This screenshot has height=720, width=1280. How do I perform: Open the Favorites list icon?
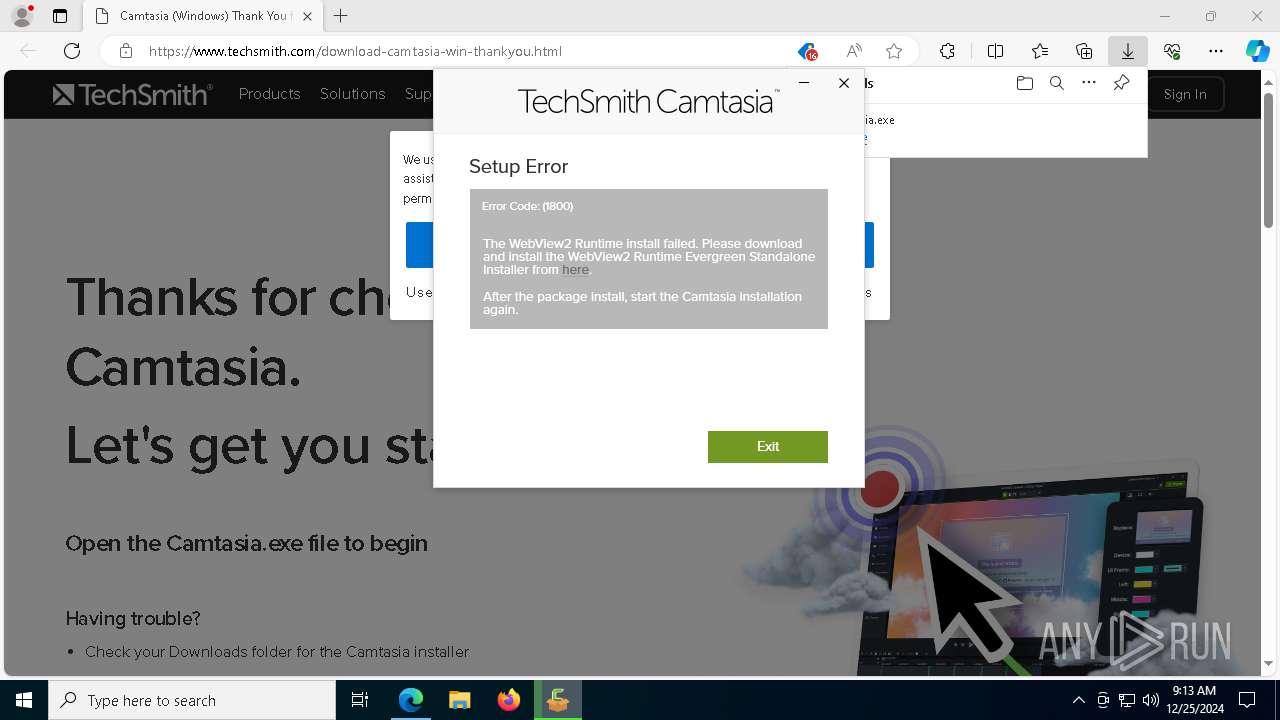[1040, 51]
